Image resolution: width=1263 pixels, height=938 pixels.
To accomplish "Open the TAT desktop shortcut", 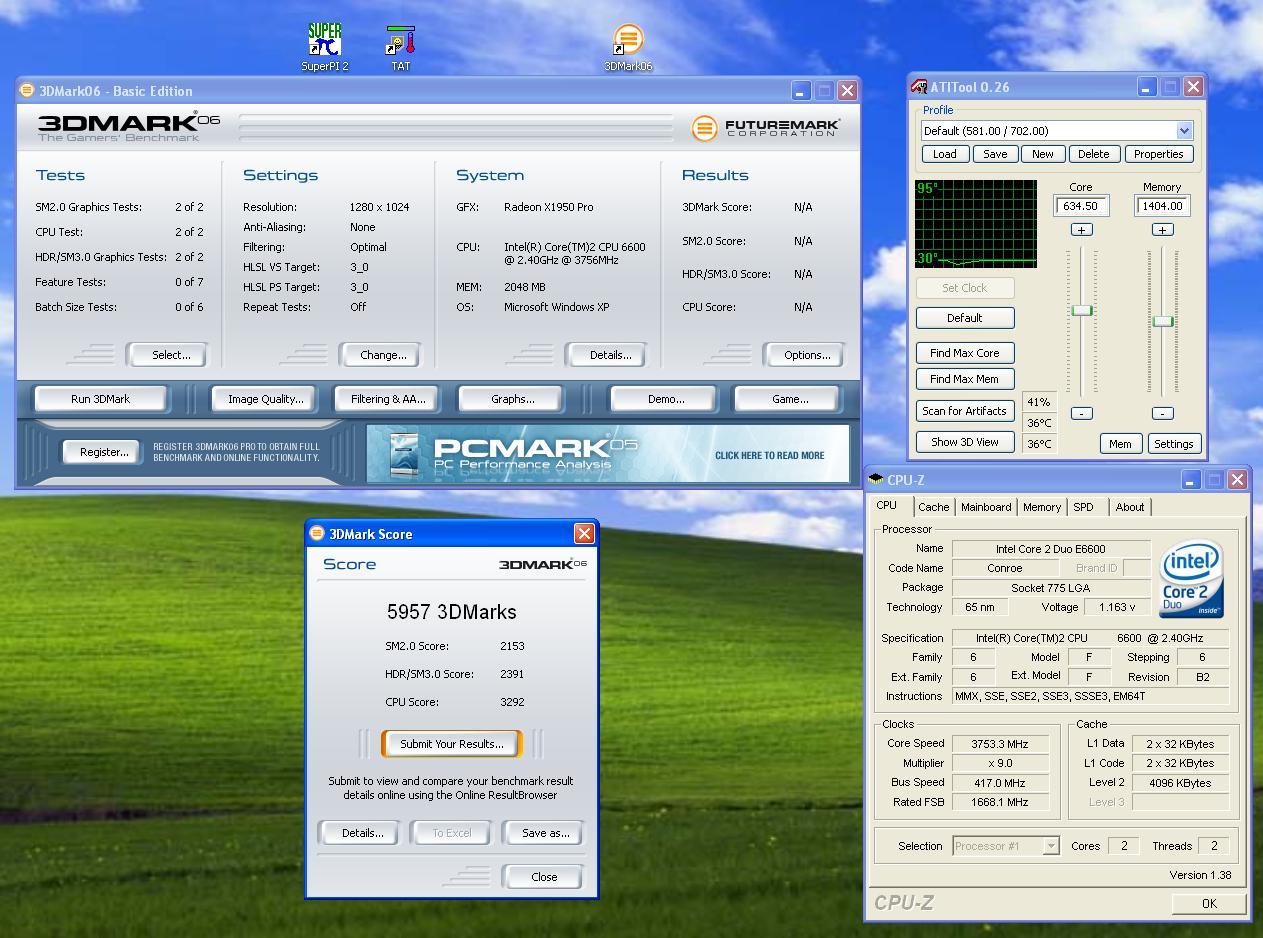I will [400, 47].
